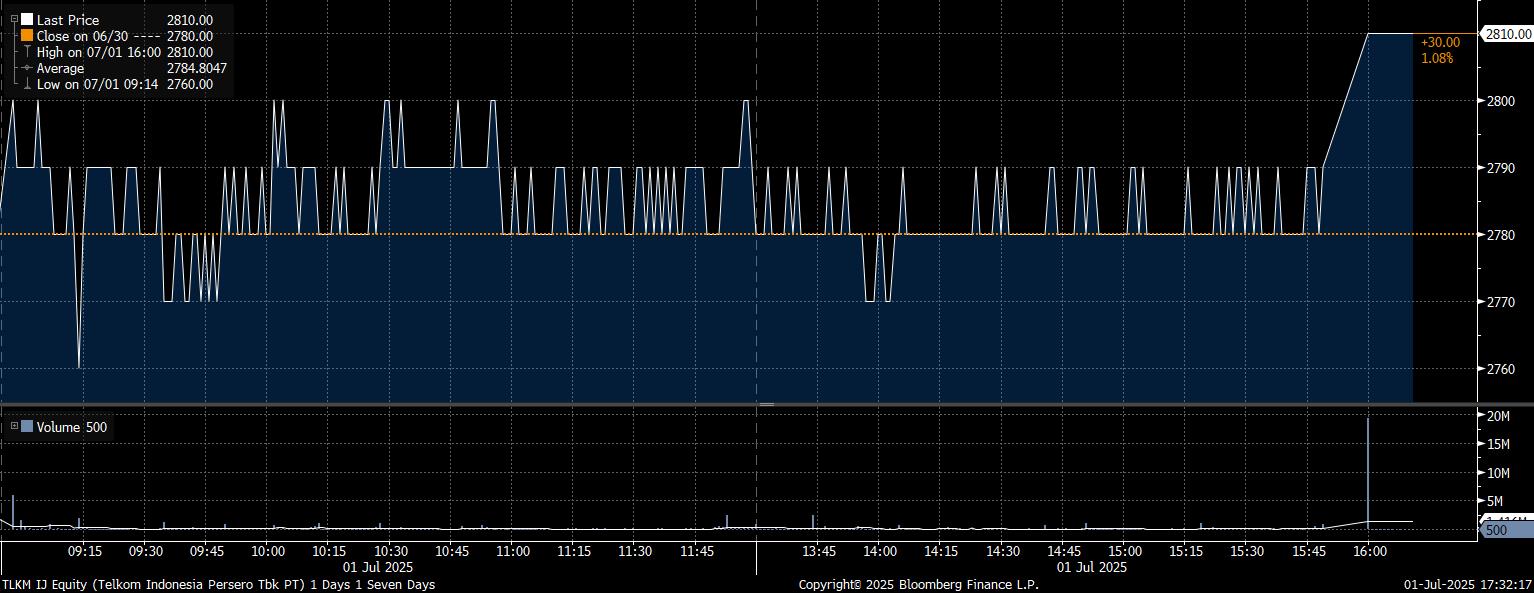This screenshot has height=593, width=1534.
Task: Select the High marker icon in legend
Action: point(27,52)
